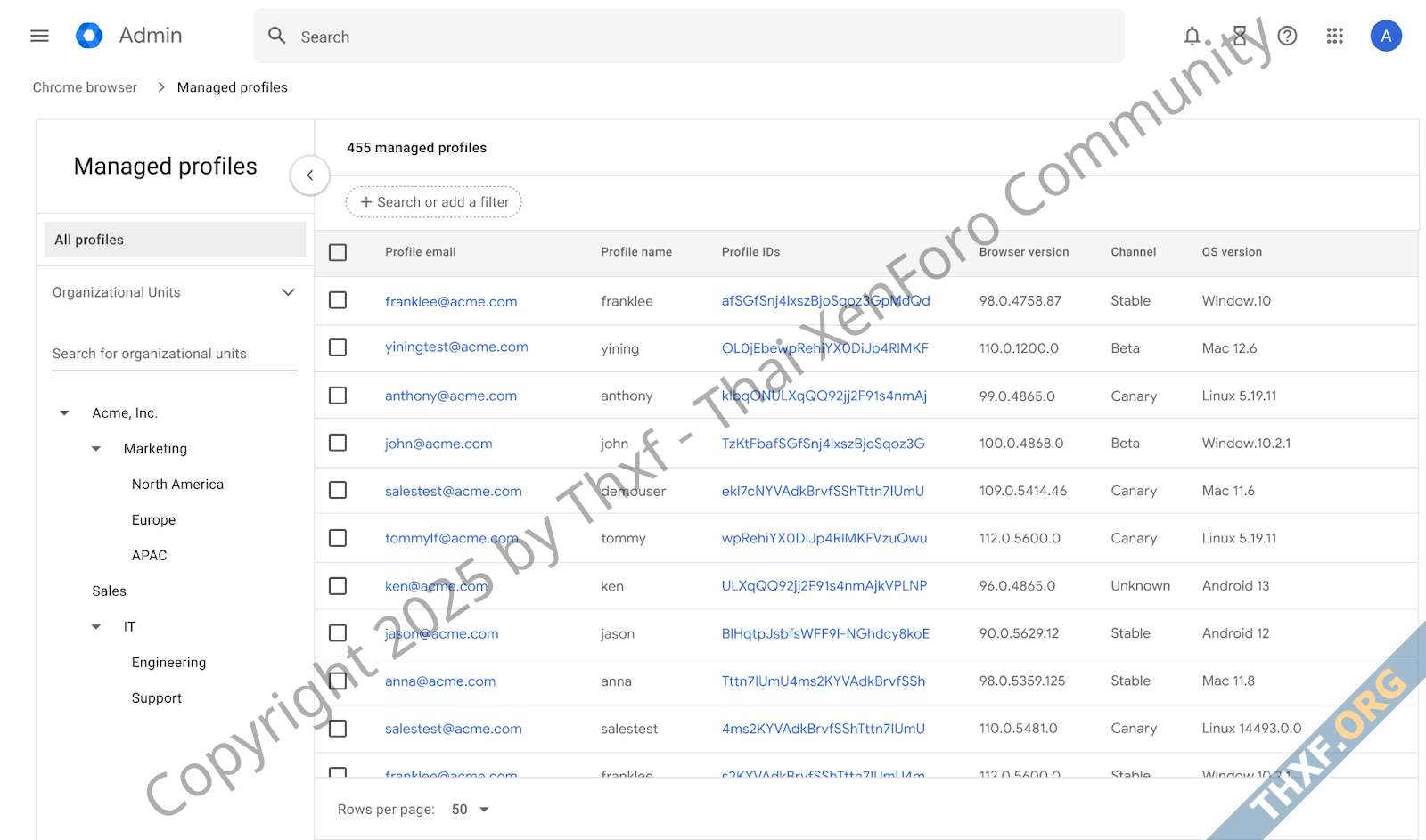Viewport: 1426px width, 840px height.
Task: Click Search or add a filter
Action: tap(434, 202)
